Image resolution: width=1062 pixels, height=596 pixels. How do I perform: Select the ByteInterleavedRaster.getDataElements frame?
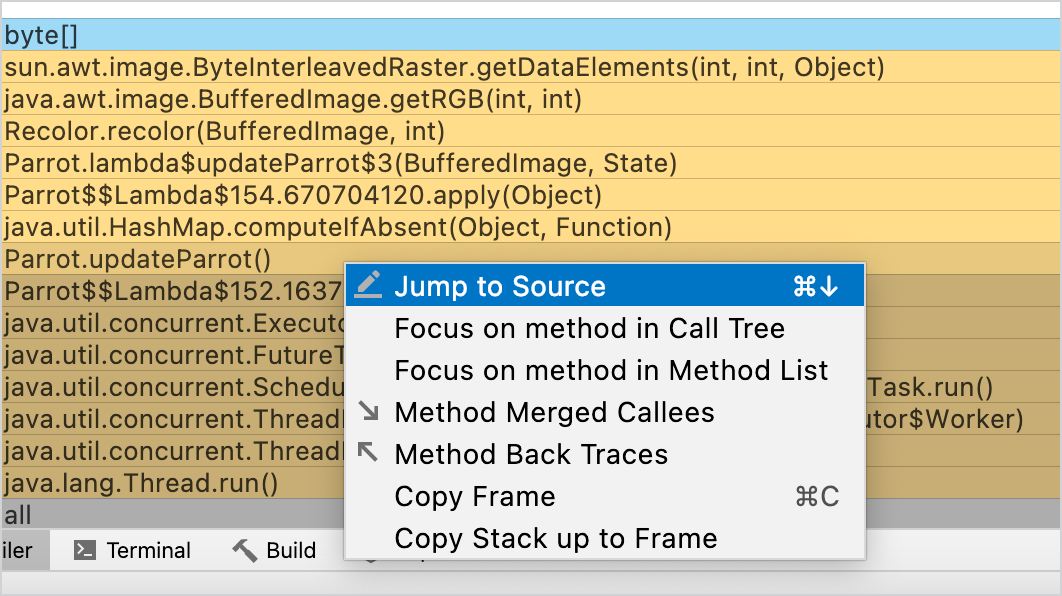531,67
